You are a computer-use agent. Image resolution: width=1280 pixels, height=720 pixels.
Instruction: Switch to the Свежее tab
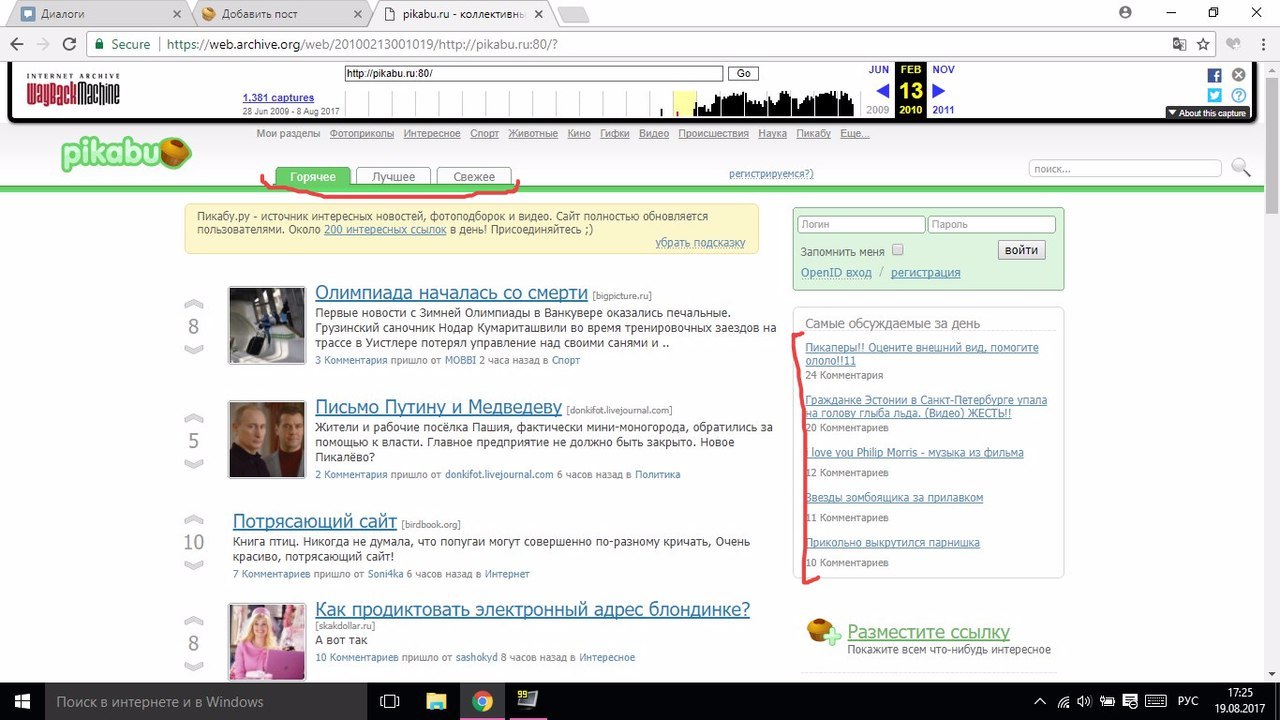point(474,176)
